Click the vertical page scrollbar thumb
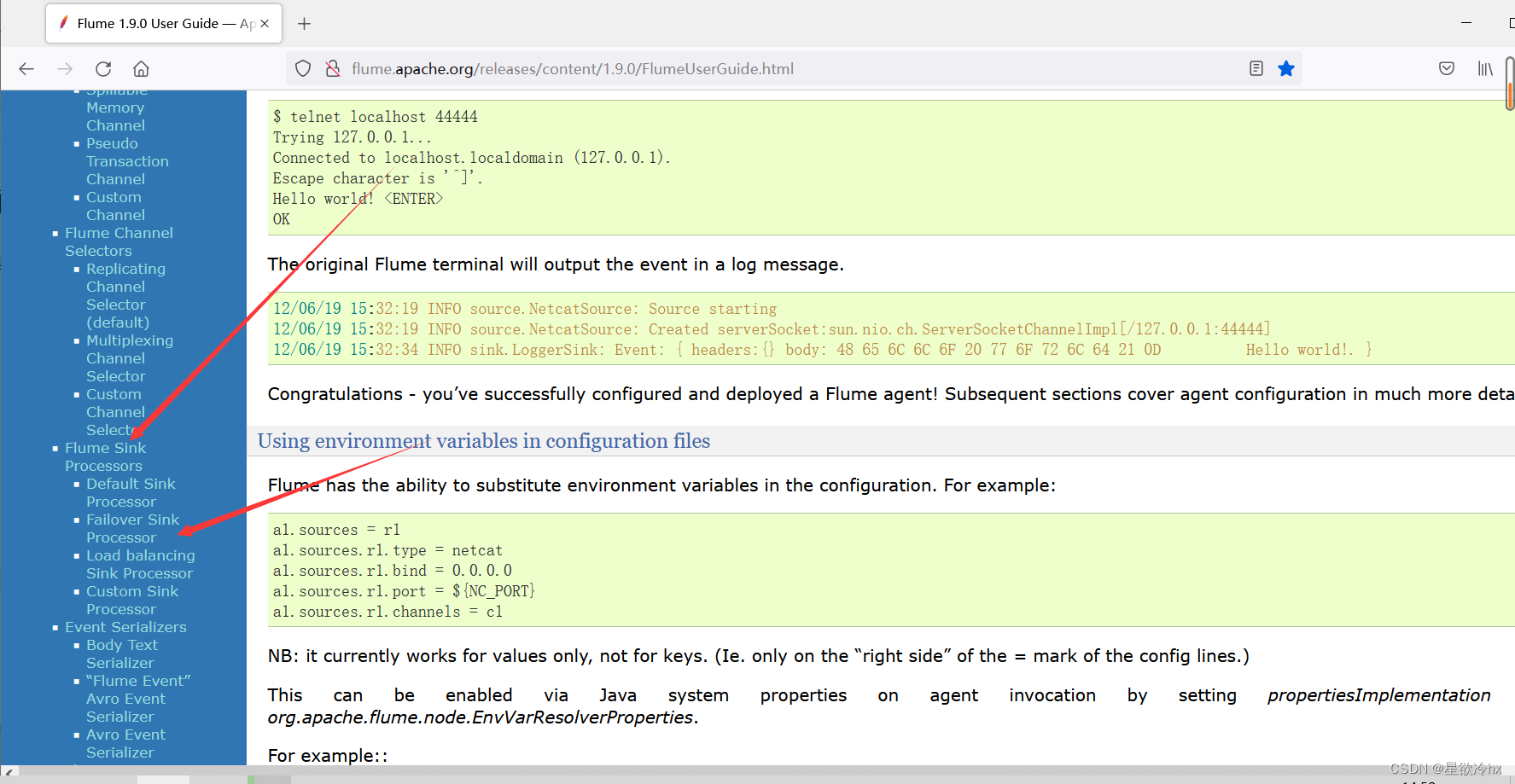 click(x=1509, y=84)
